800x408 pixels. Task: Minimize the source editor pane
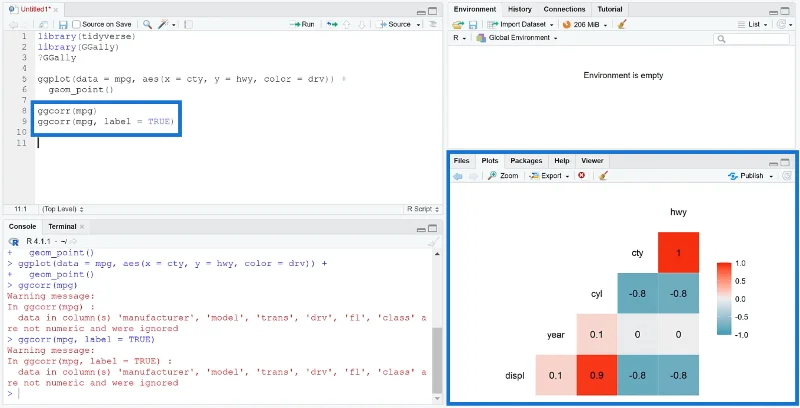pos(421,12)
